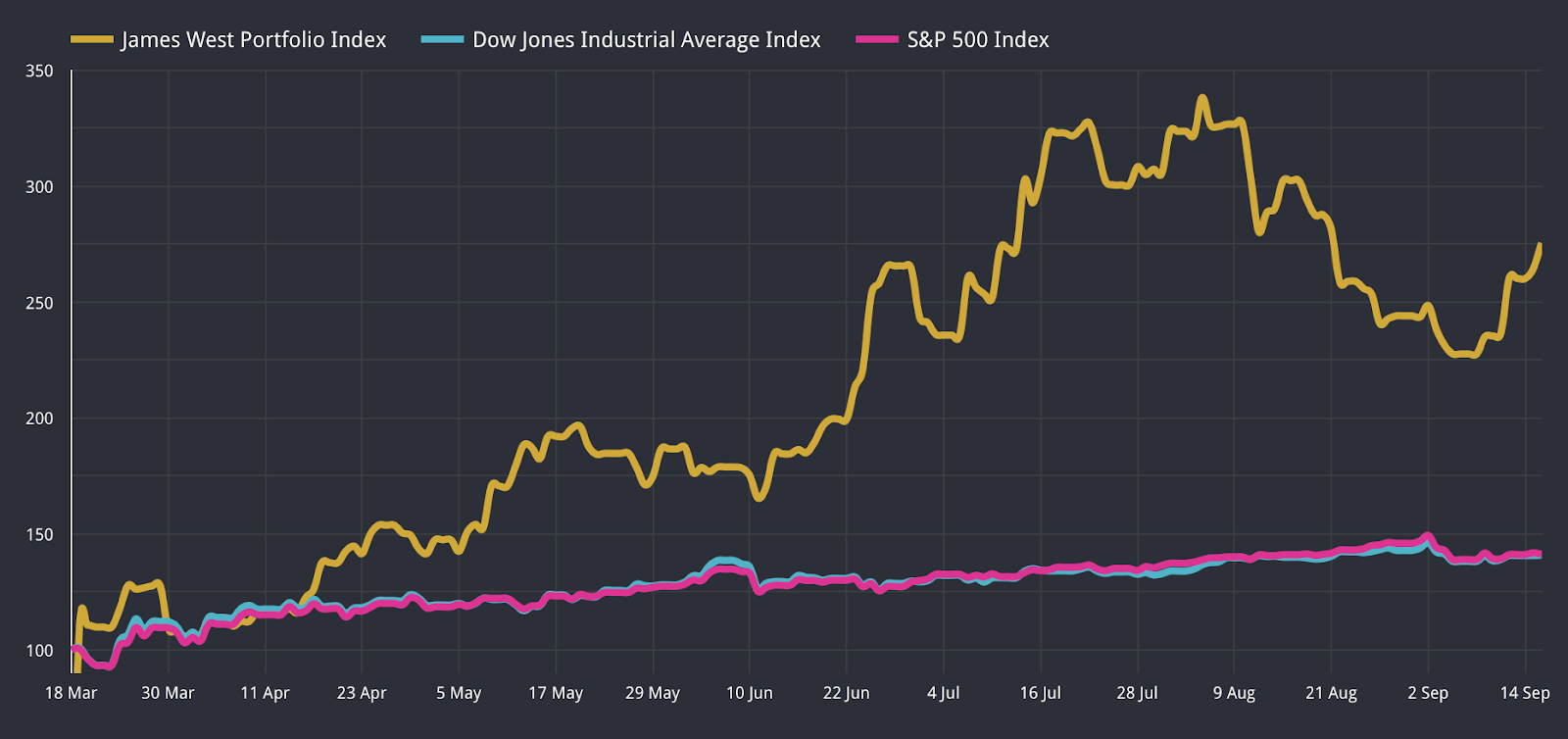Viewport: 1568px width, 739px height.
Task: Click the 9 Aug date label
Action: 1234,693
